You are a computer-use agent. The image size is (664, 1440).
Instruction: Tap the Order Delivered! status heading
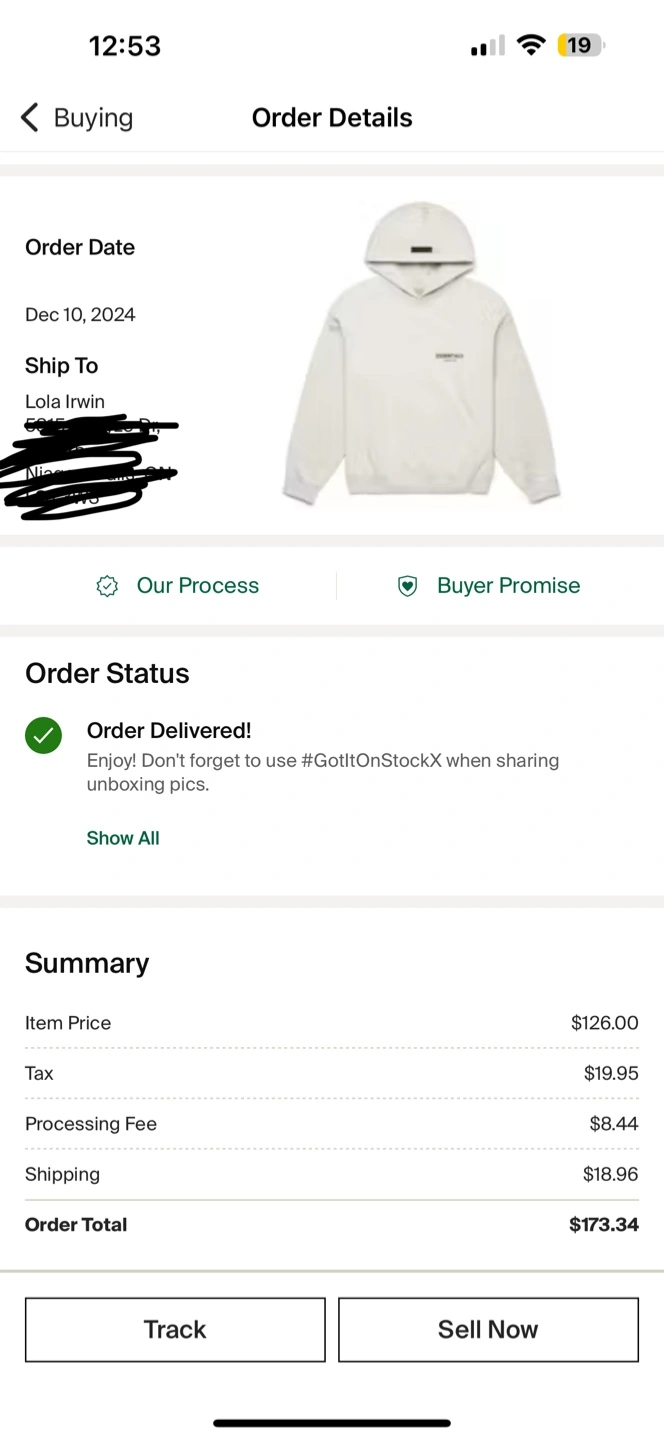coord(169,730)
